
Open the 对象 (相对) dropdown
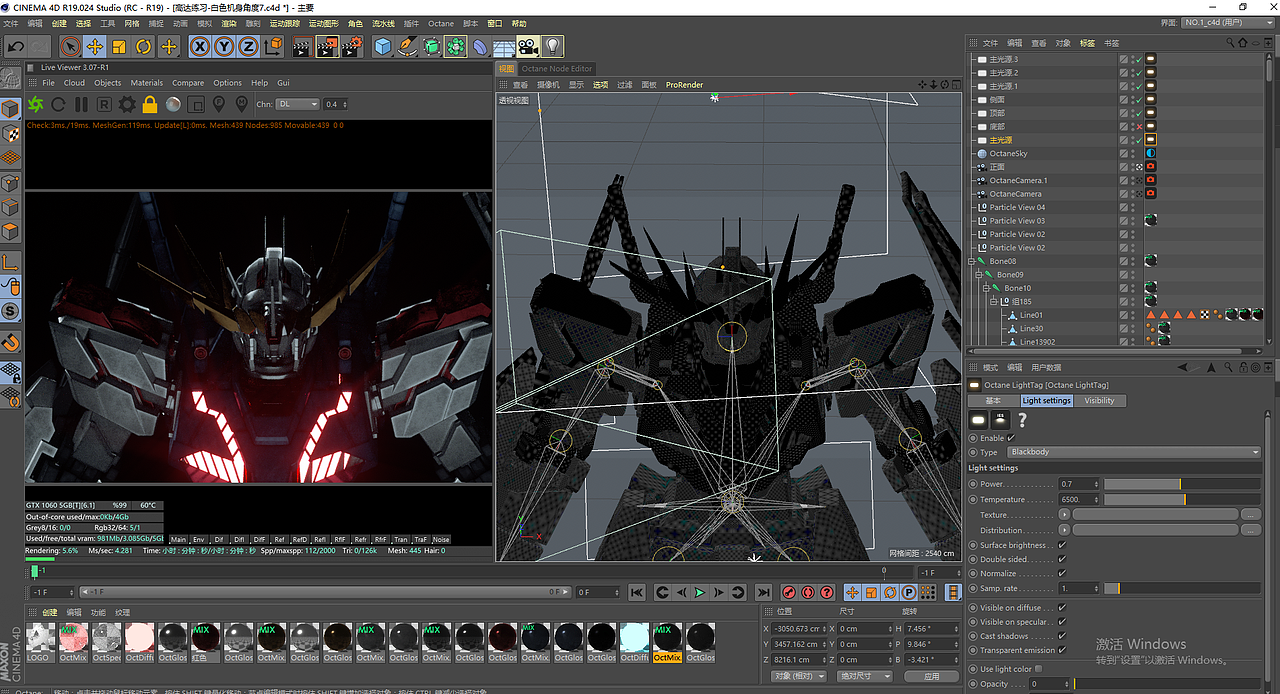pos(798,676)
